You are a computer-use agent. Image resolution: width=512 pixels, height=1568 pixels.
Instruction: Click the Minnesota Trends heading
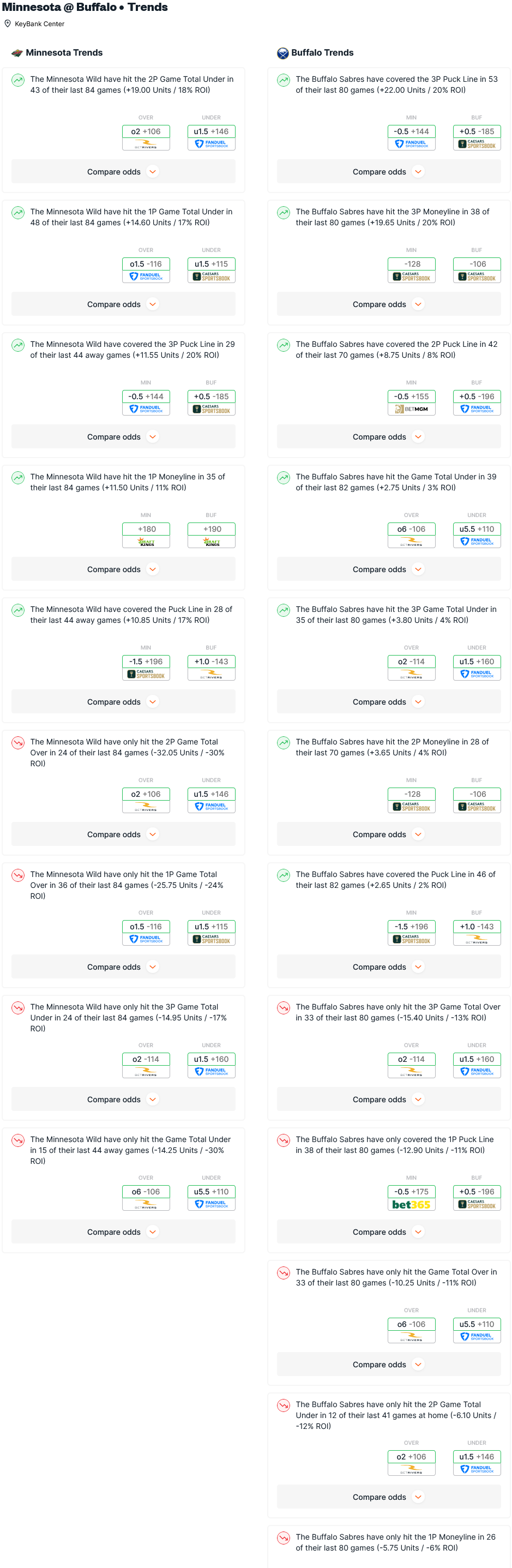tap(64, 53)
